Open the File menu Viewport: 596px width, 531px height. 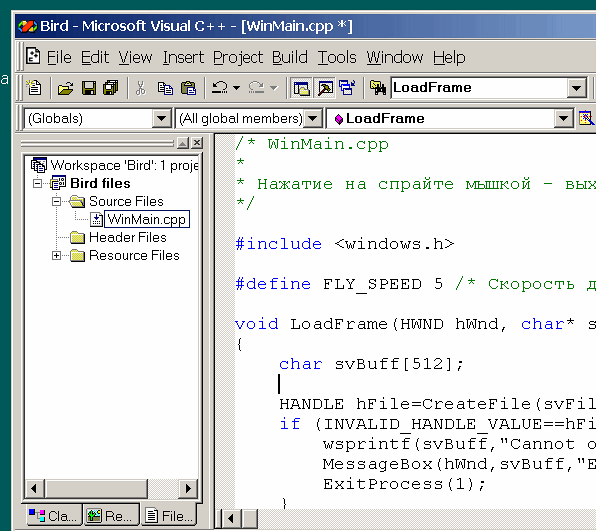coord(59,57)
